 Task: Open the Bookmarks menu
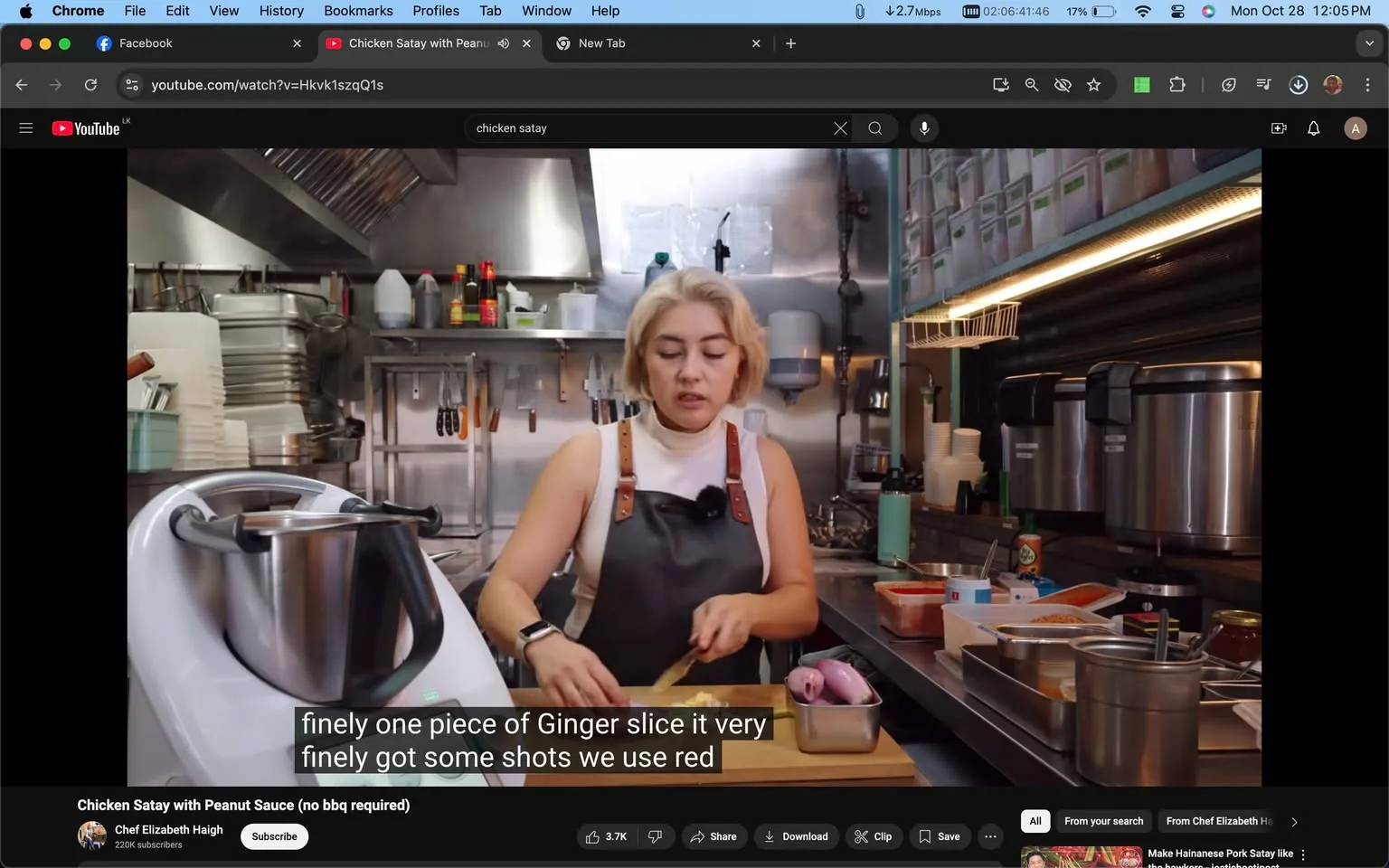click(357, 11)
